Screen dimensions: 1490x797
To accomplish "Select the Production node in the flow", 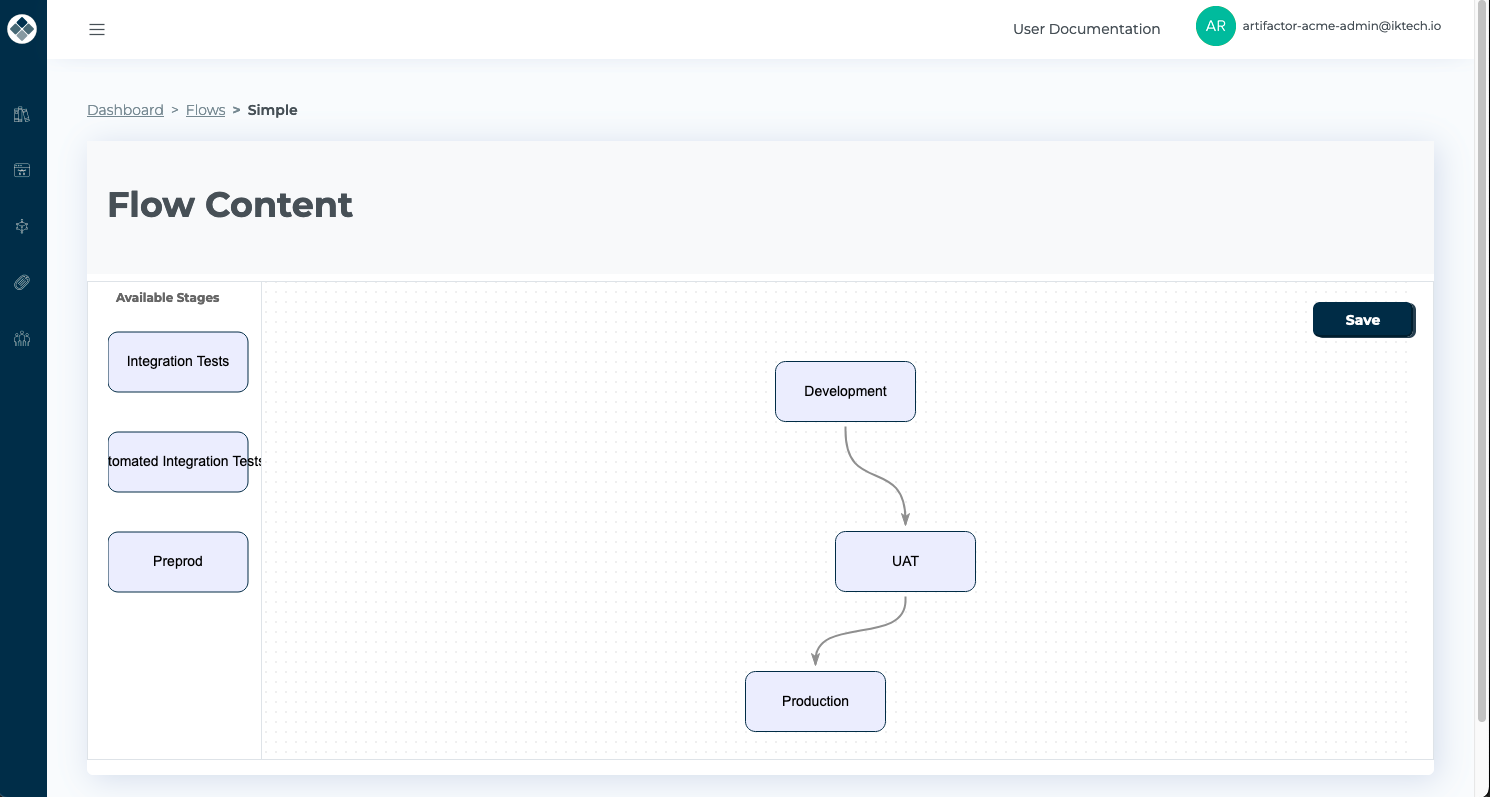I will [x=815, y=701].
